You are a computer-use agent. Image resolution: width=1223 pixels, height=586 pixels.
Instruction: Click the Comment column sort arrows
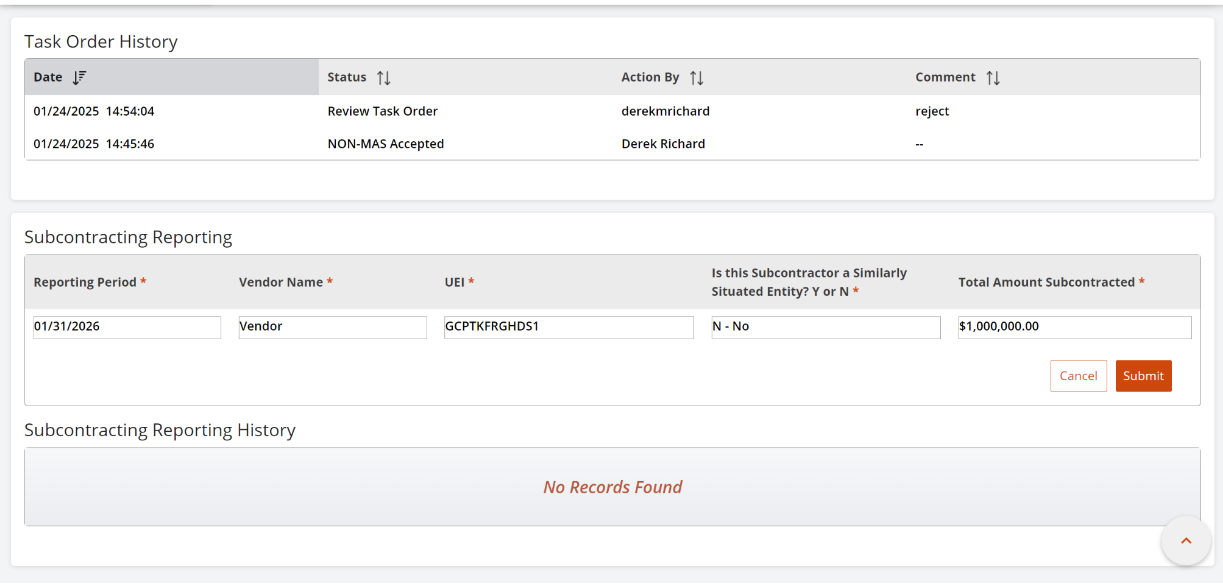pos(994,77)
